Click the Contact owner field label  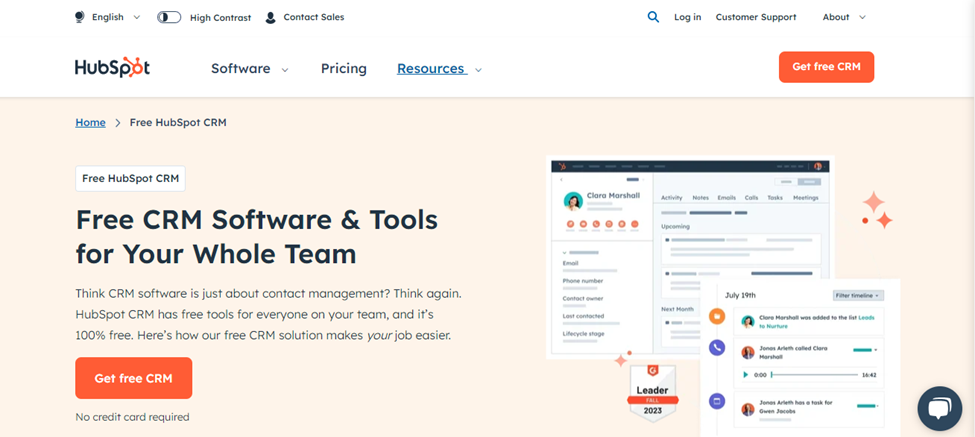[583, 298]
